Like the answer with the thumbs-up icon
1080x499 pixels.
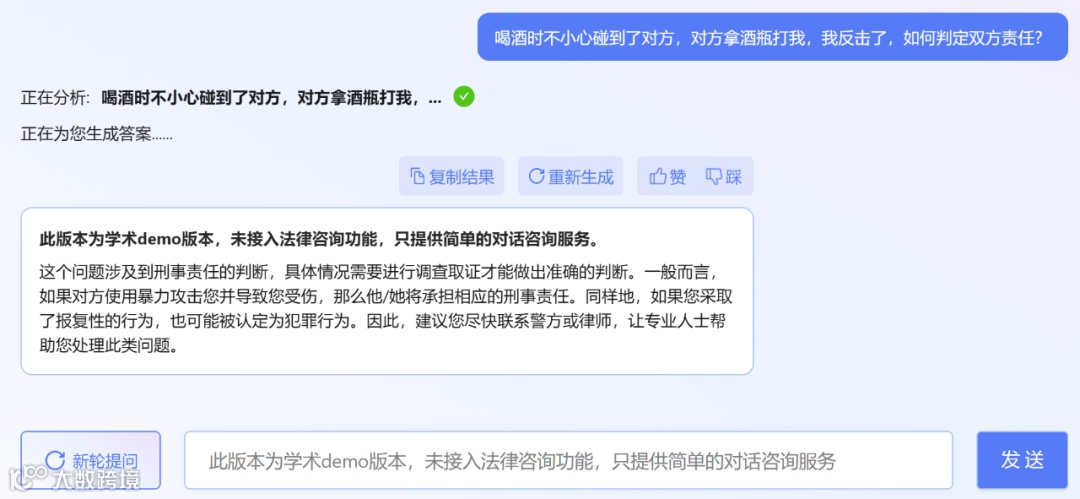(x=658, y=176)
